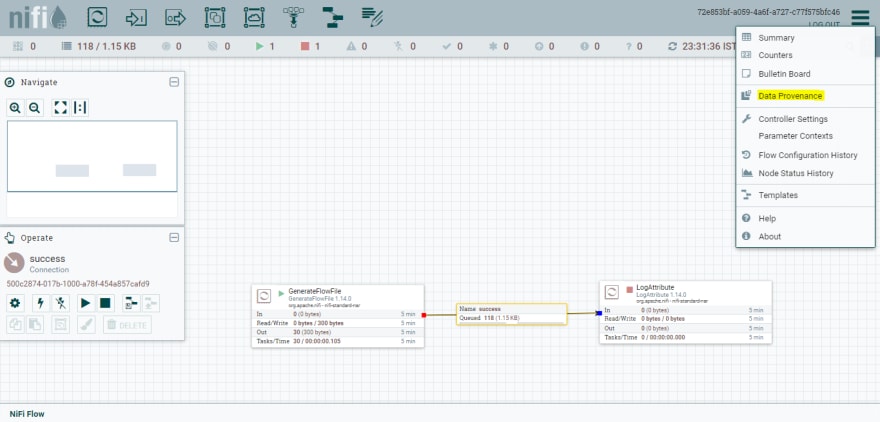Image resolution: width=880 pixels, height=422 pixels.
Task: Collapse the Navigate panel
Action: click(x=174, y=82)
